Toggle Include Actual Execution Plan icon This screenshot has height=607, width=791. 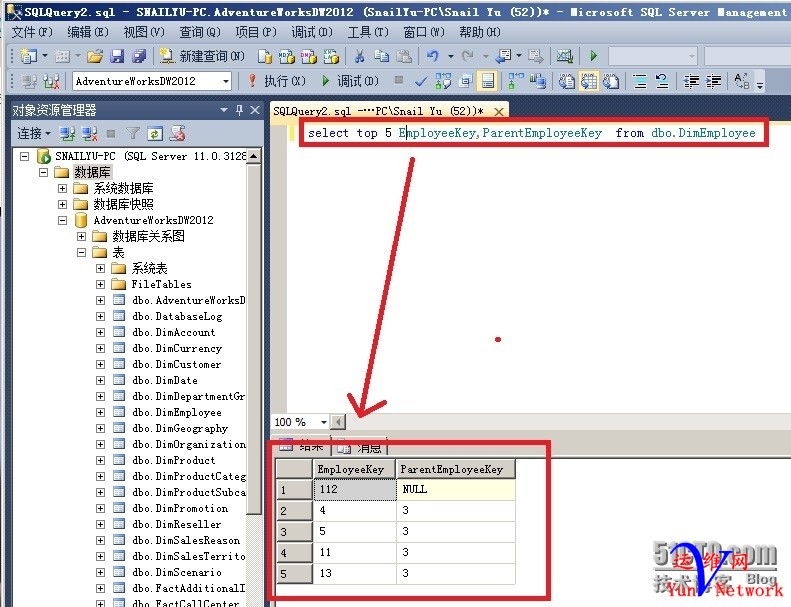516,81
